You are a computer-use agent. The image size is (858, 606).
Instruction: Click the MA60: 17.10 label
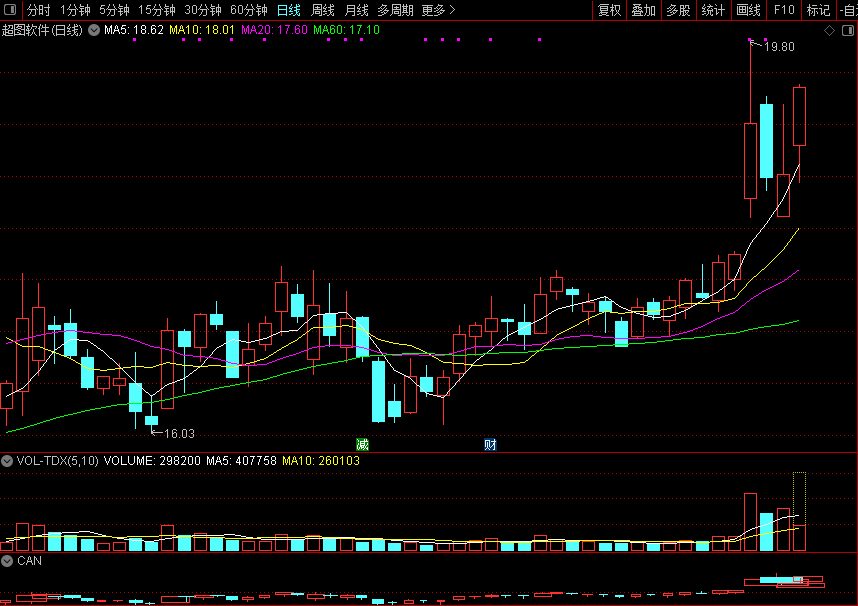point(346,30)
